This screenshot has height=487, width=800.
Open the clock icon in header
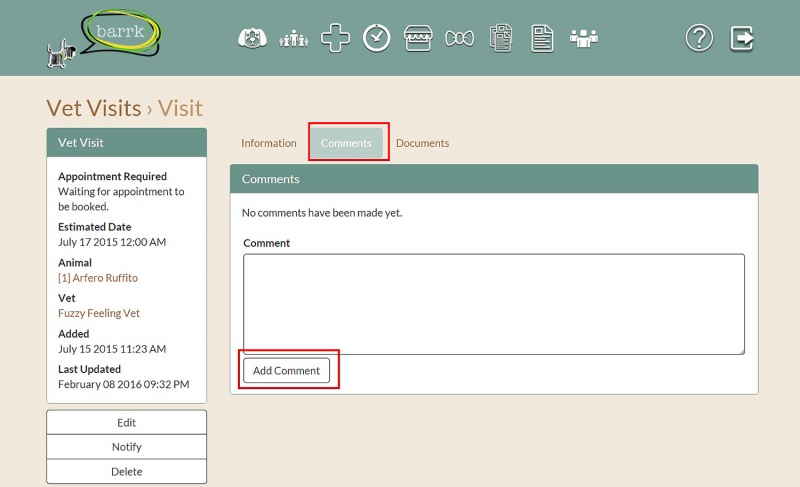click(377, 38)
